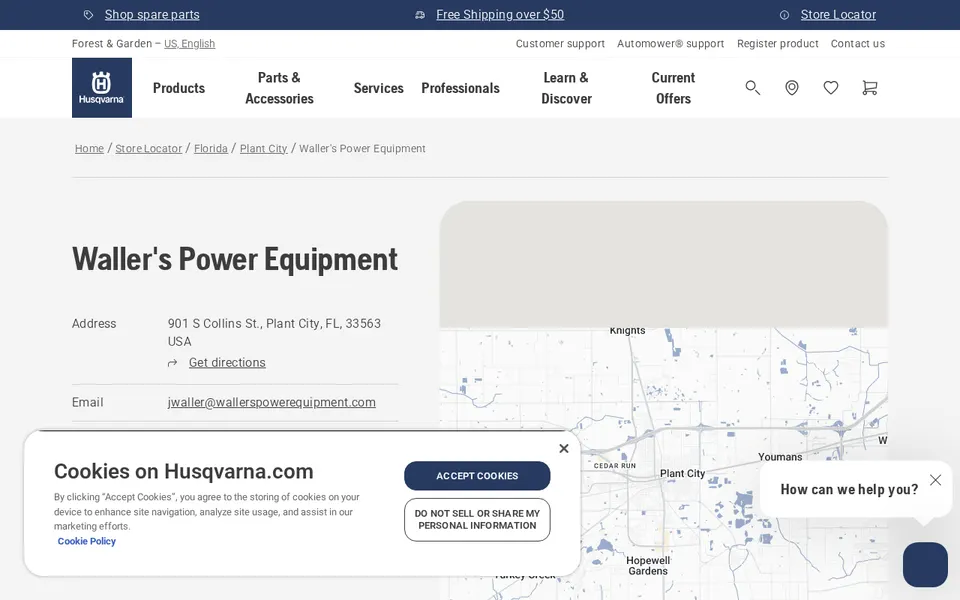Click Register product
Viewport: 960px width, 600px height.
(x=778, y=43)
